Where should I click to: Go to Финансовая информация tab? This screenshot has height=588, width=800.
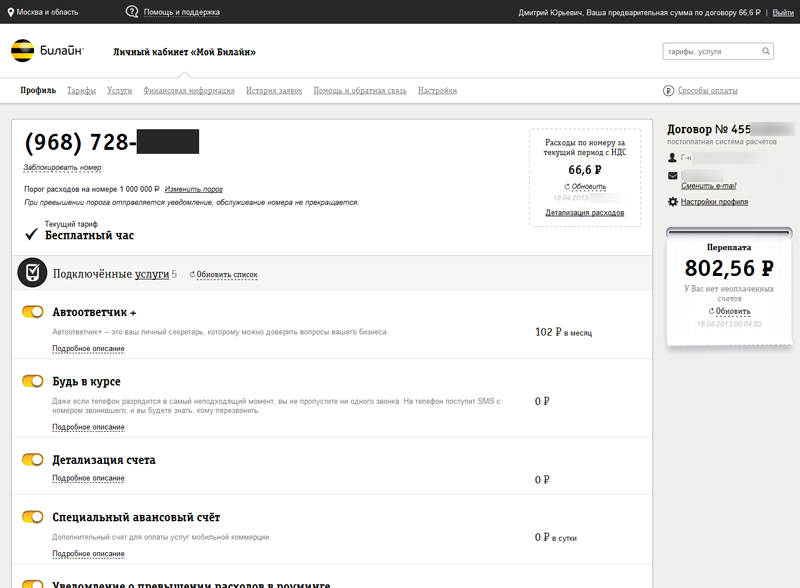(x=189, y=90)
